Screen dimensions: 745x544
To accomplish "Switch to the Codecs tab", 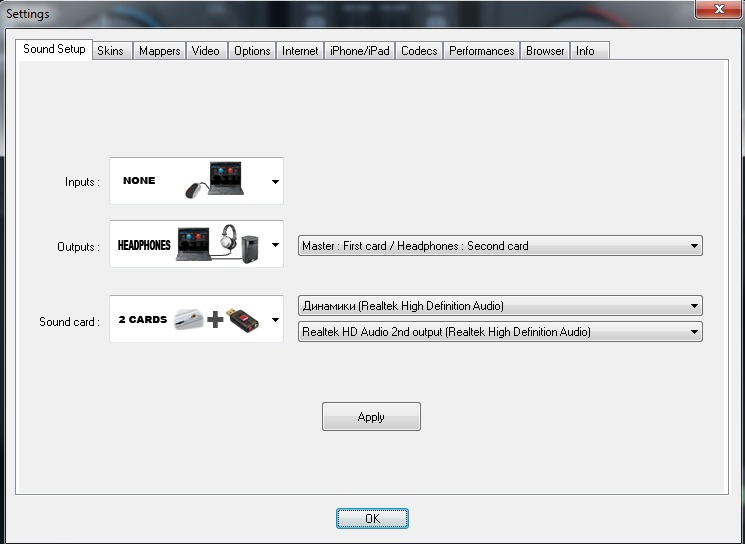I will coord(419,51).
